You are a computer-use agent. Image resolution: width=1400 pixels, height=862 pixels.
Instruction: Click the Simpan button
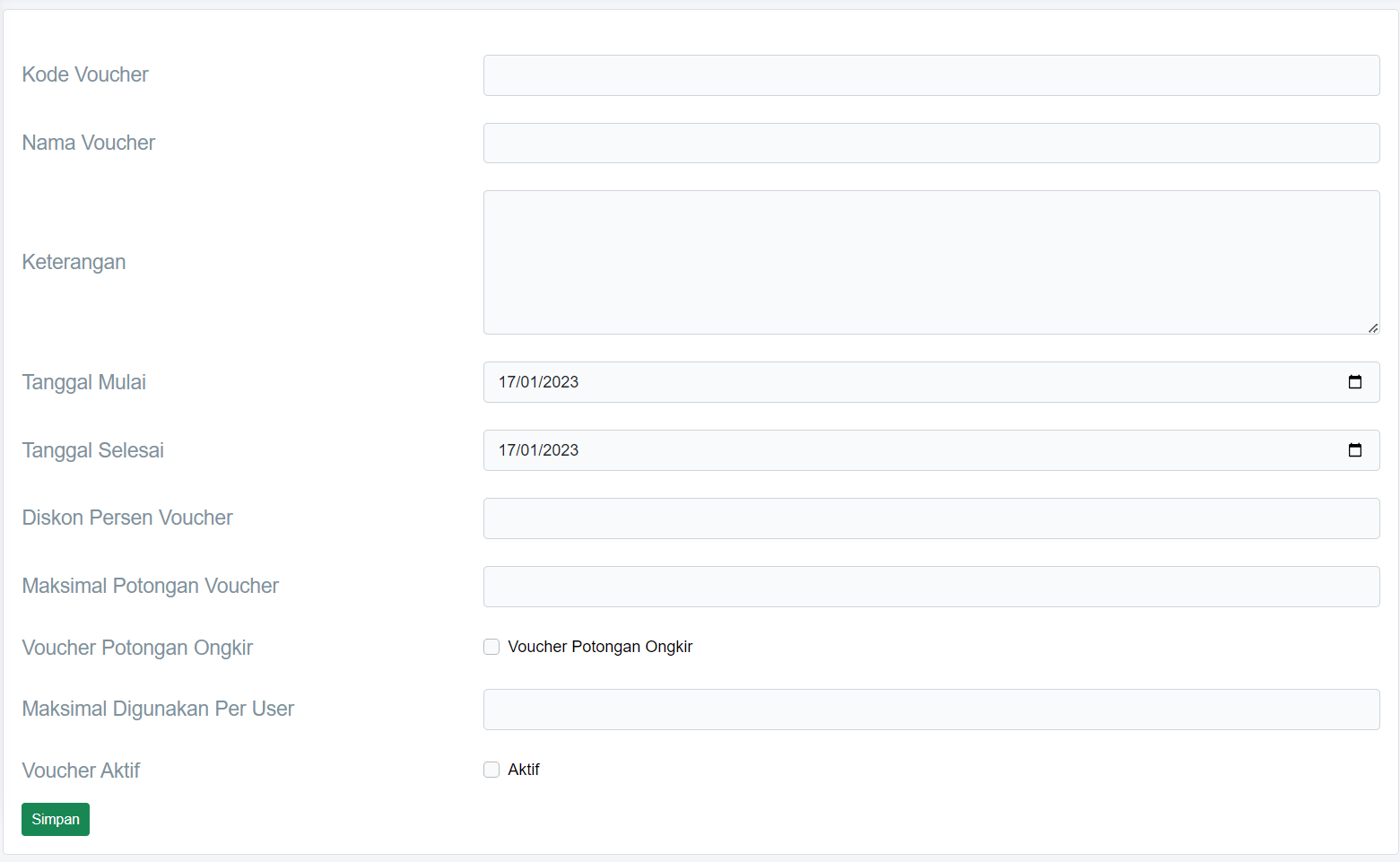pyautogui.click(x=55, y=819)
